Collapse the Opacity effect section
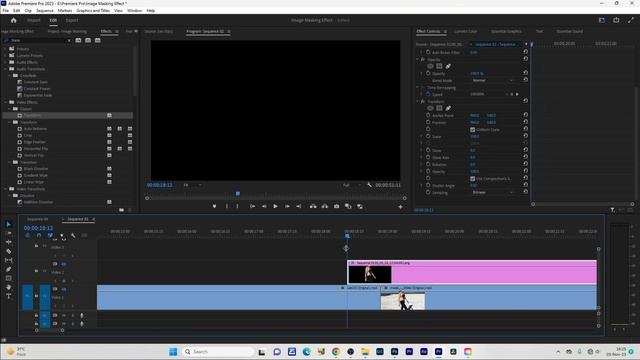Viewport: 640px width, 360px height. coord(418,60)
